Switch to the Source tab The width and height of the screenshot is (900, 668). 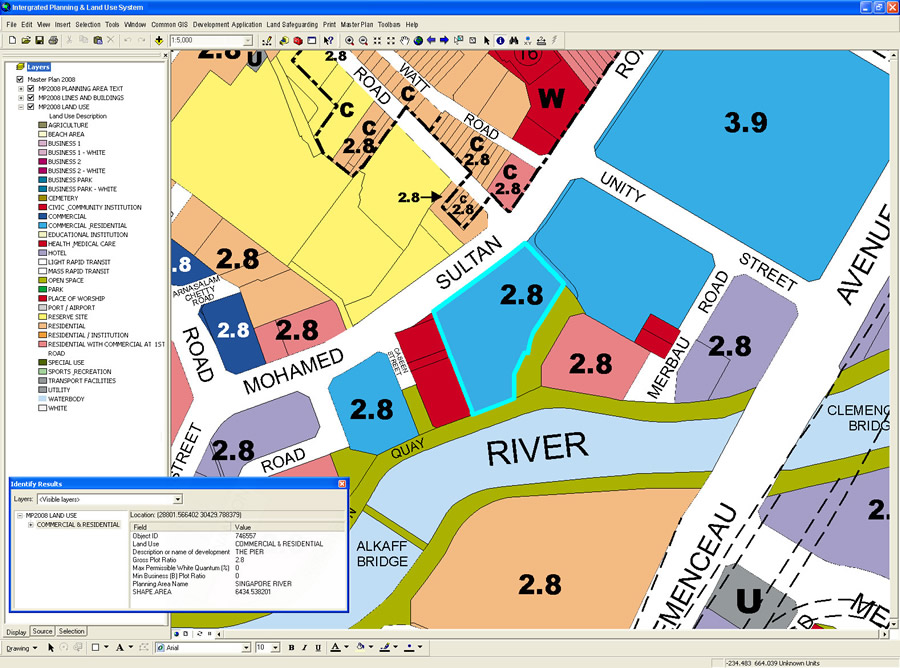click(43, 632)
